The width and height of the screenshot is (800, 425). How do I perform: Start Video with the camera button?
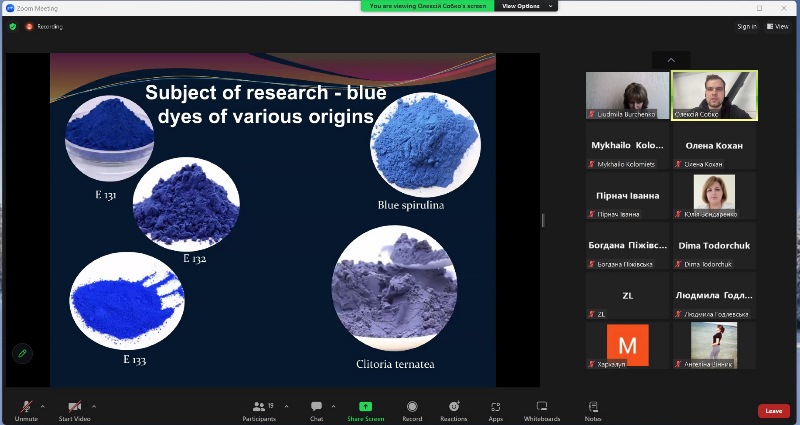[x=74, y=408]
